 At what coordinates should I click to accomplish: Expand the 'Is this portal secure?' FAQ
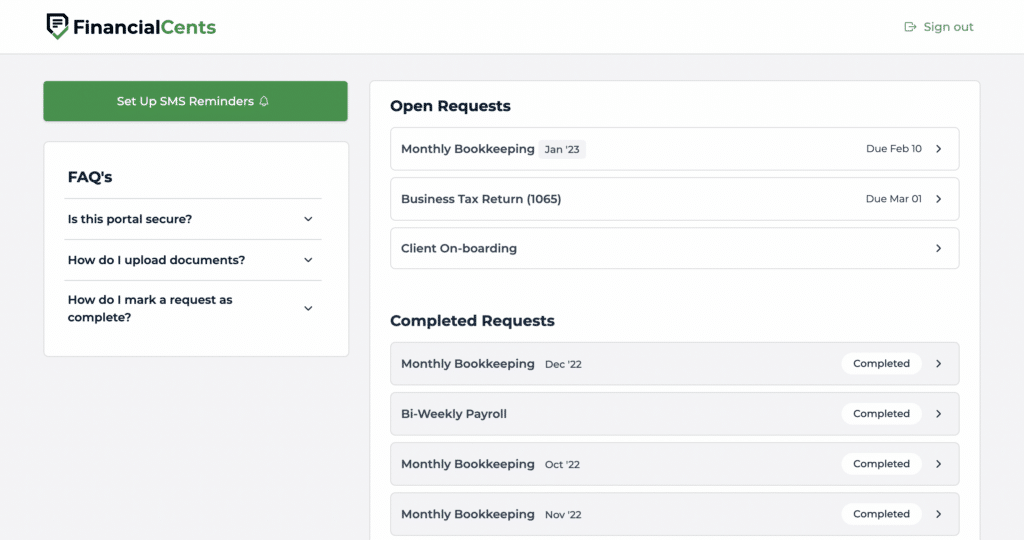point(193,219)
